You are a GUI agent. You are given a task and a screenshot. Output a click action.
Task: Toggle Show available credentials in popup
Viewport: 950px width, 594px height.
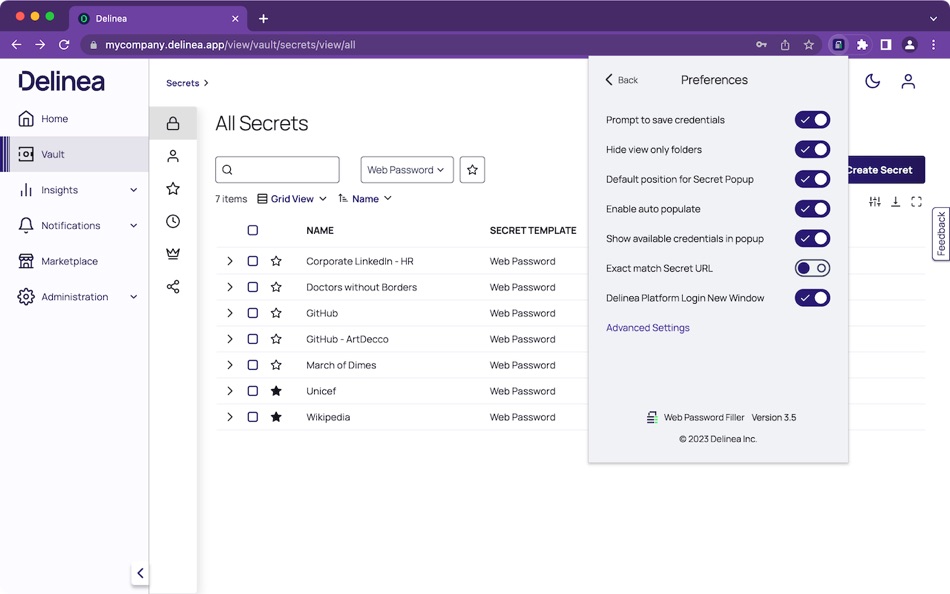pos(812,239)
